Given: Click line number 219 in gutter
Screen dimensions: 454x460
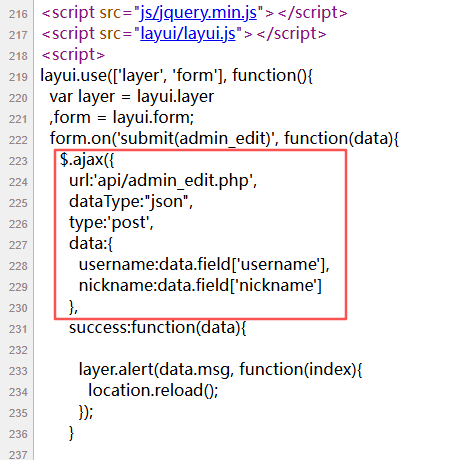Looking at the screenshot, I should pos(18,77).
